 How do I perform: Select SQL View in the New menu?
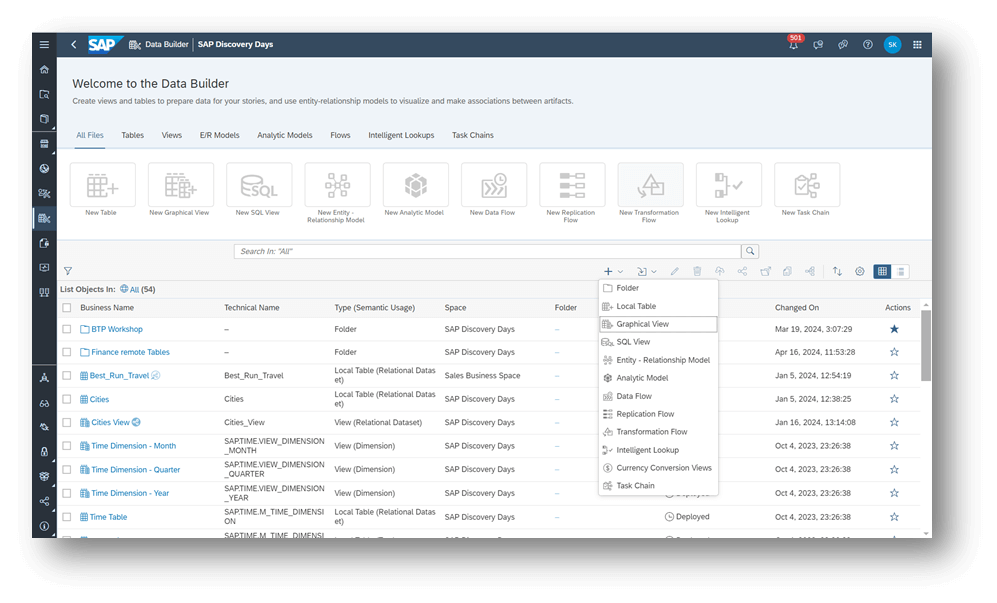[658, 342]
